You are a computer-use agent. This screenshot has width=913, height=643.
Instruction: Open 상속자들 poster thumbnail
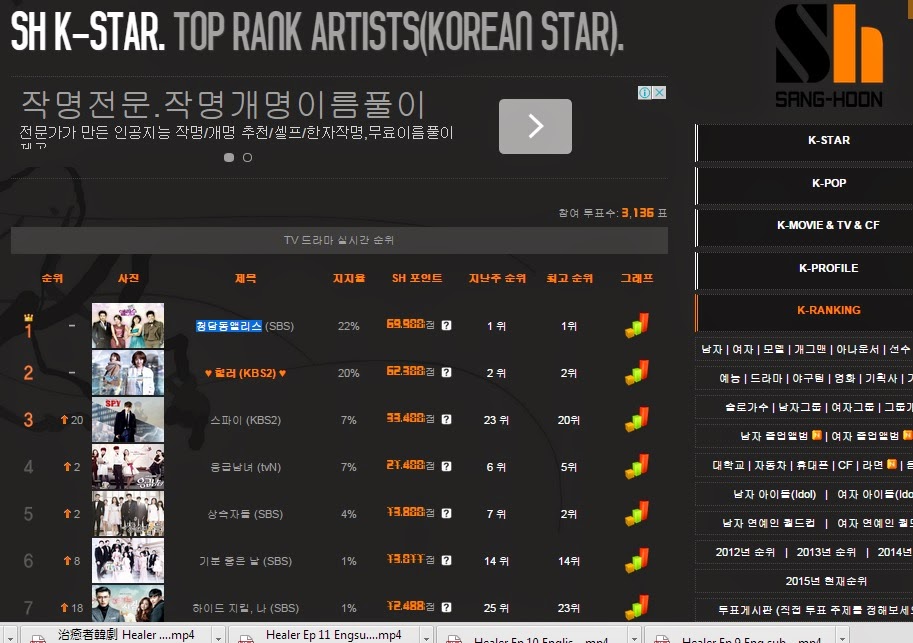point(128,514)
